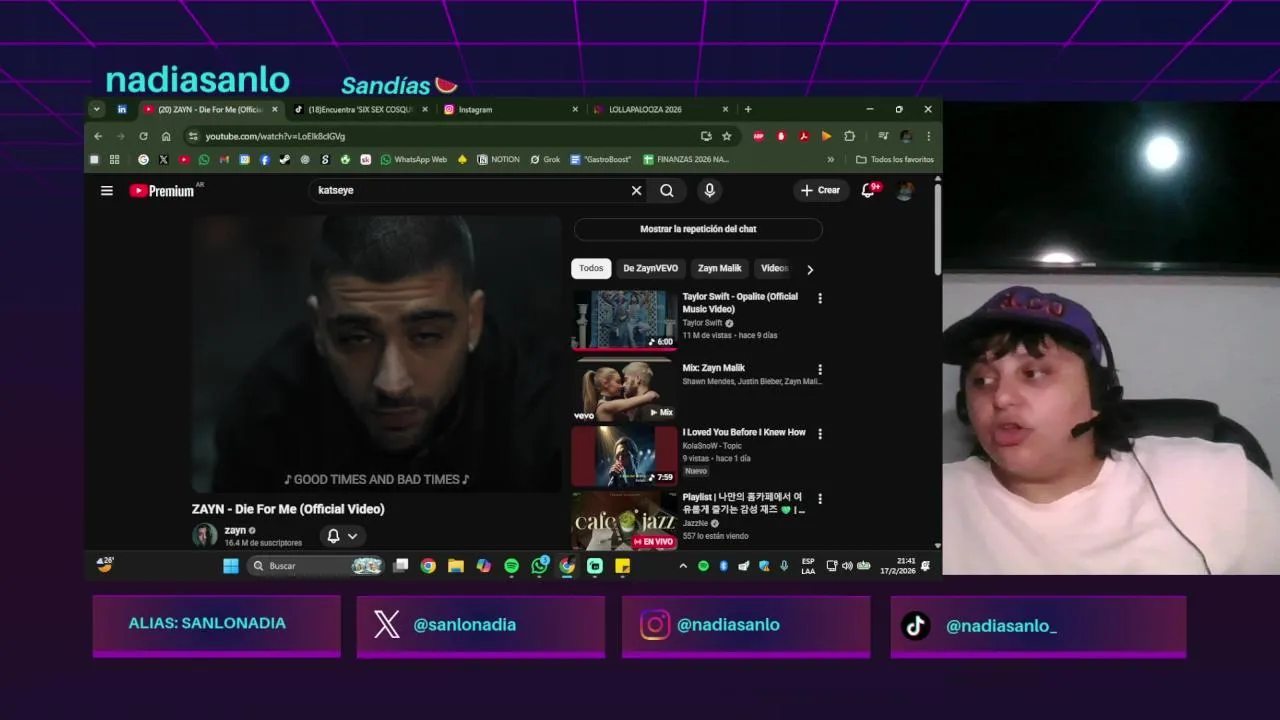1280x720 pixels.
Task: Clear the katseye search text
Action: 636,191
